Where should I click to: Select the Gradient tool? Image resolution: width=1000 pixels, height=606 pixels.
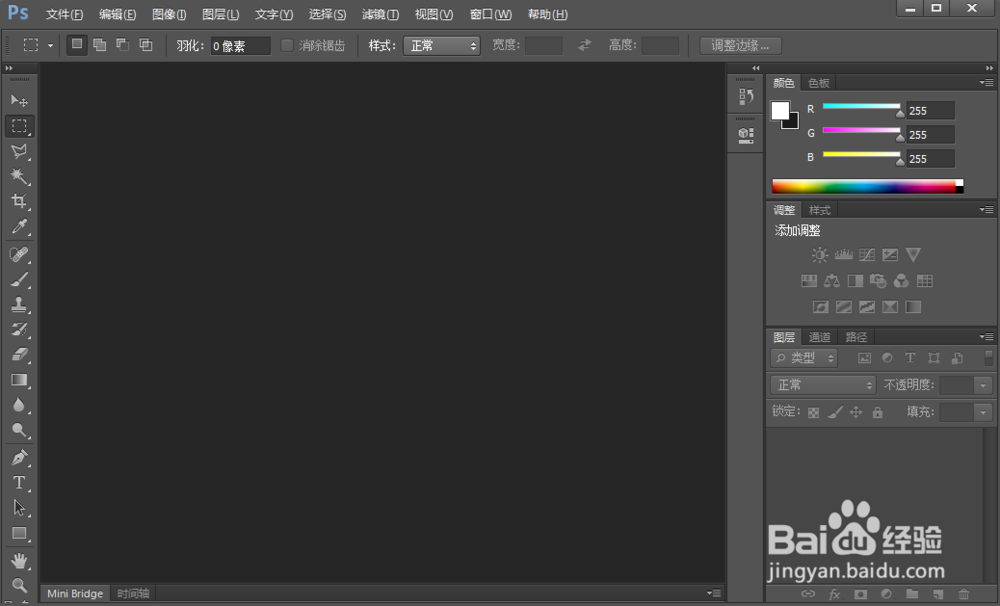pos(19,380)
